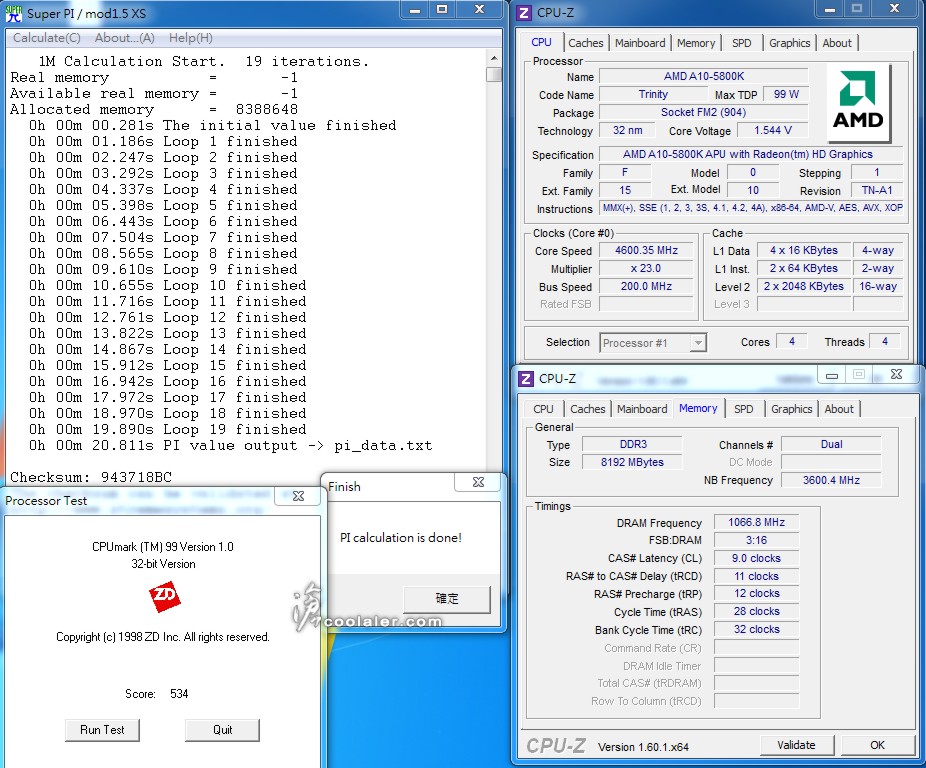Click the Memory CPU-Z window Z icon
Viewport: 926px width, 768px height.
point(526,378)
